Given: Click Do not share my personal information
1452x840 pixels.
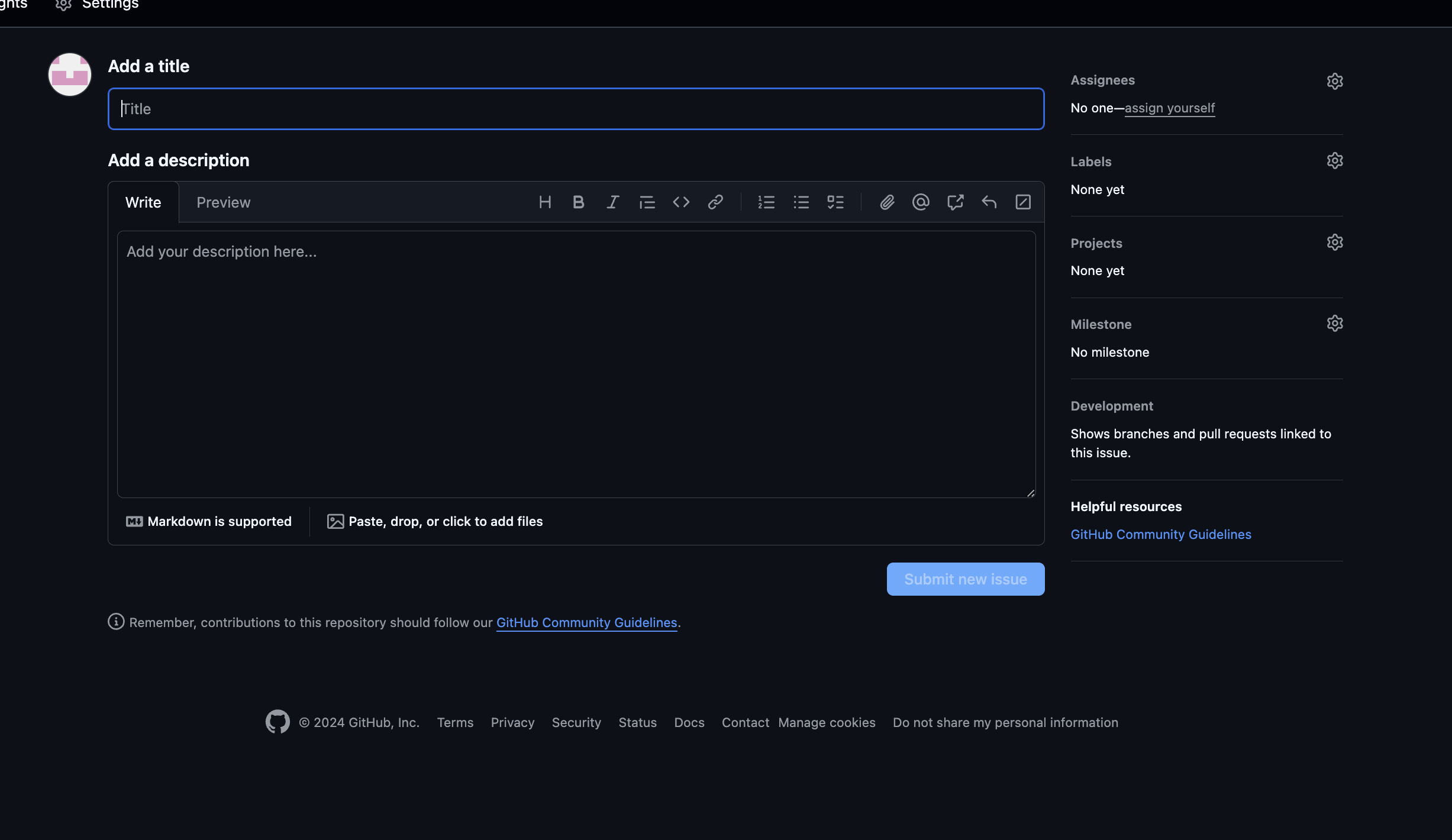Looking at the screenshot, I should coord(1005,722).
